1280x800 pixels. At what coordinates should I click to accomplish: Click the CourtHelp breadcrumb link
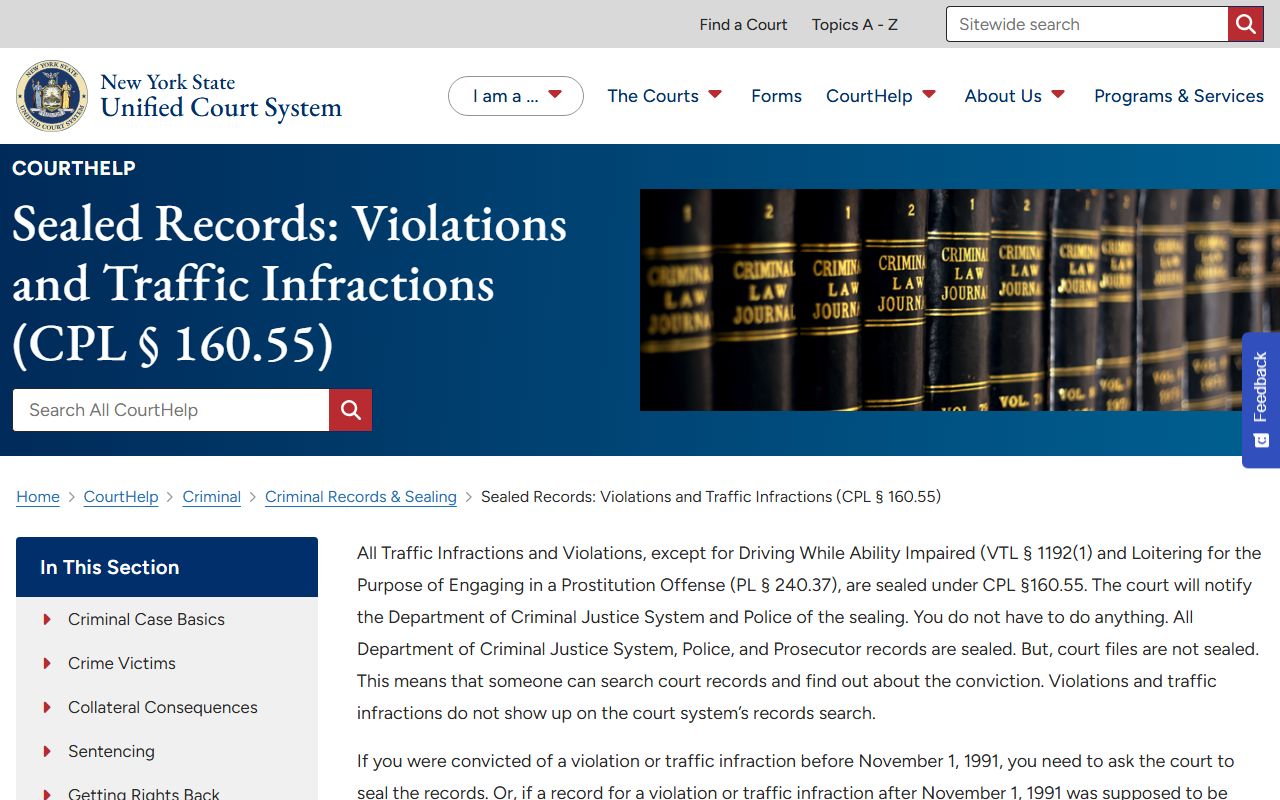tap(121, 497)
